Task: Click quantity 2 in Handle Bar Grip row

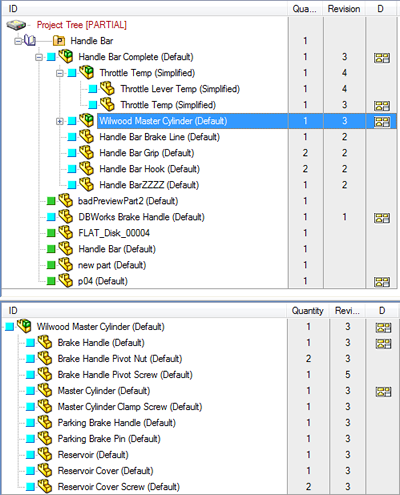Action: [305, 153]
